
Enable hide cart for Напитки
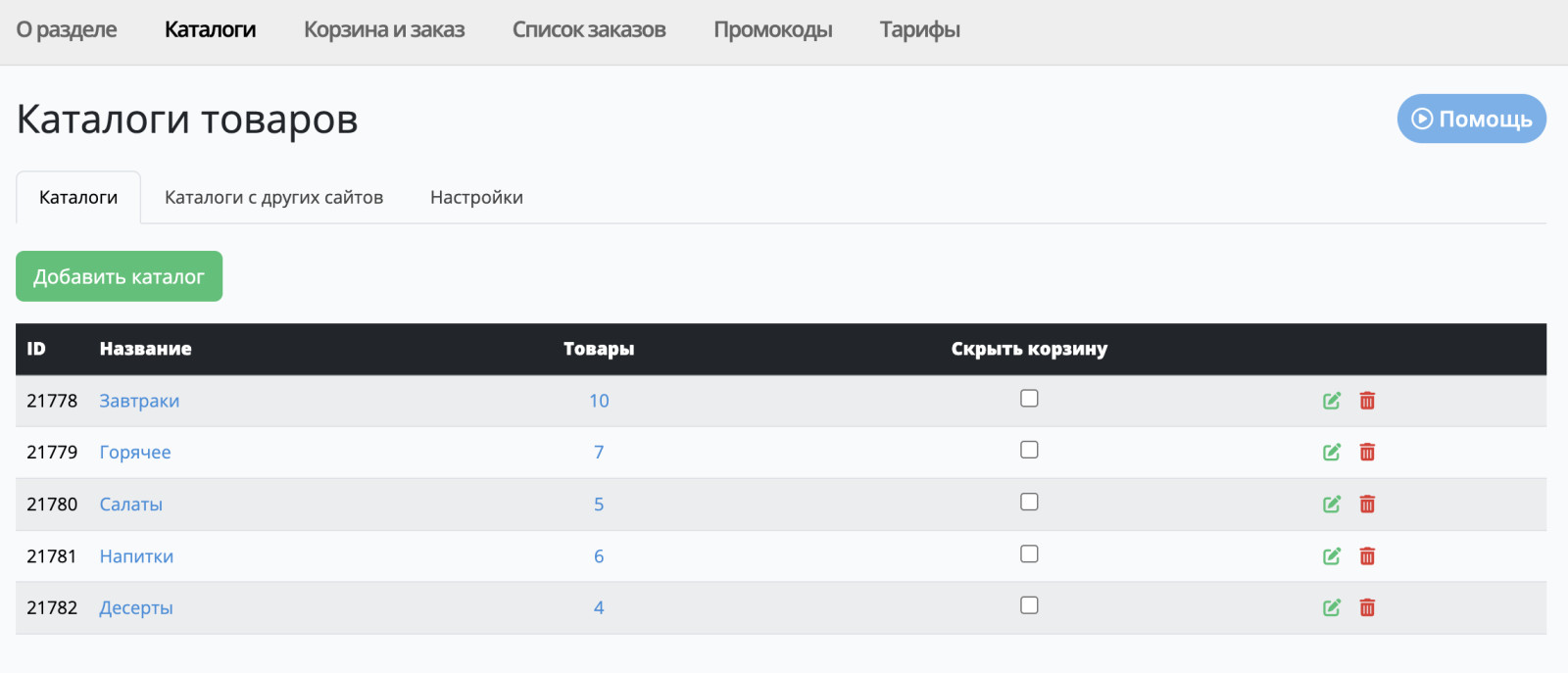point(1029,553)
